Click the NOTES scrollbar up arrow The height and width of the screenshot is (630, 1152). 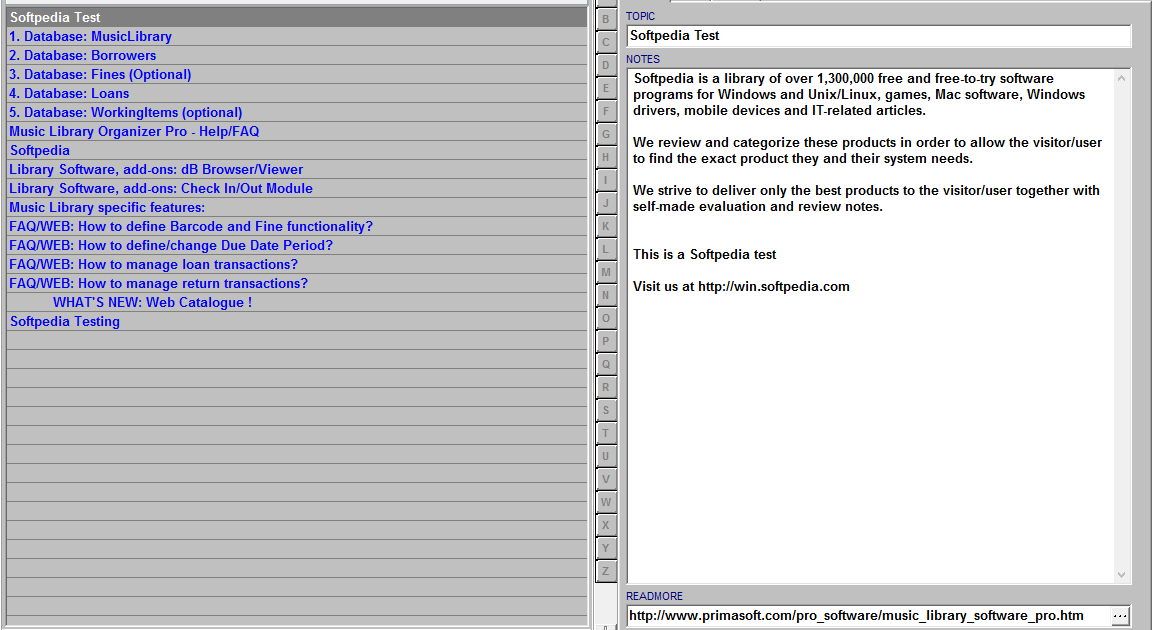click(x=1121, y=78)
